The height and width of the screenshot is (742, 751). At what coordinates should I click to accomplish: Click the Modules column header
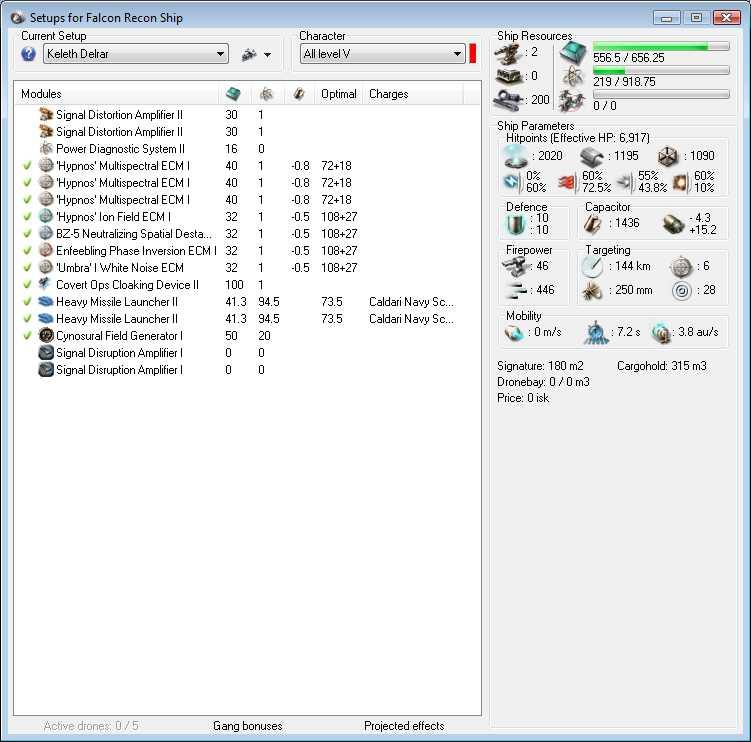[118, 94]
